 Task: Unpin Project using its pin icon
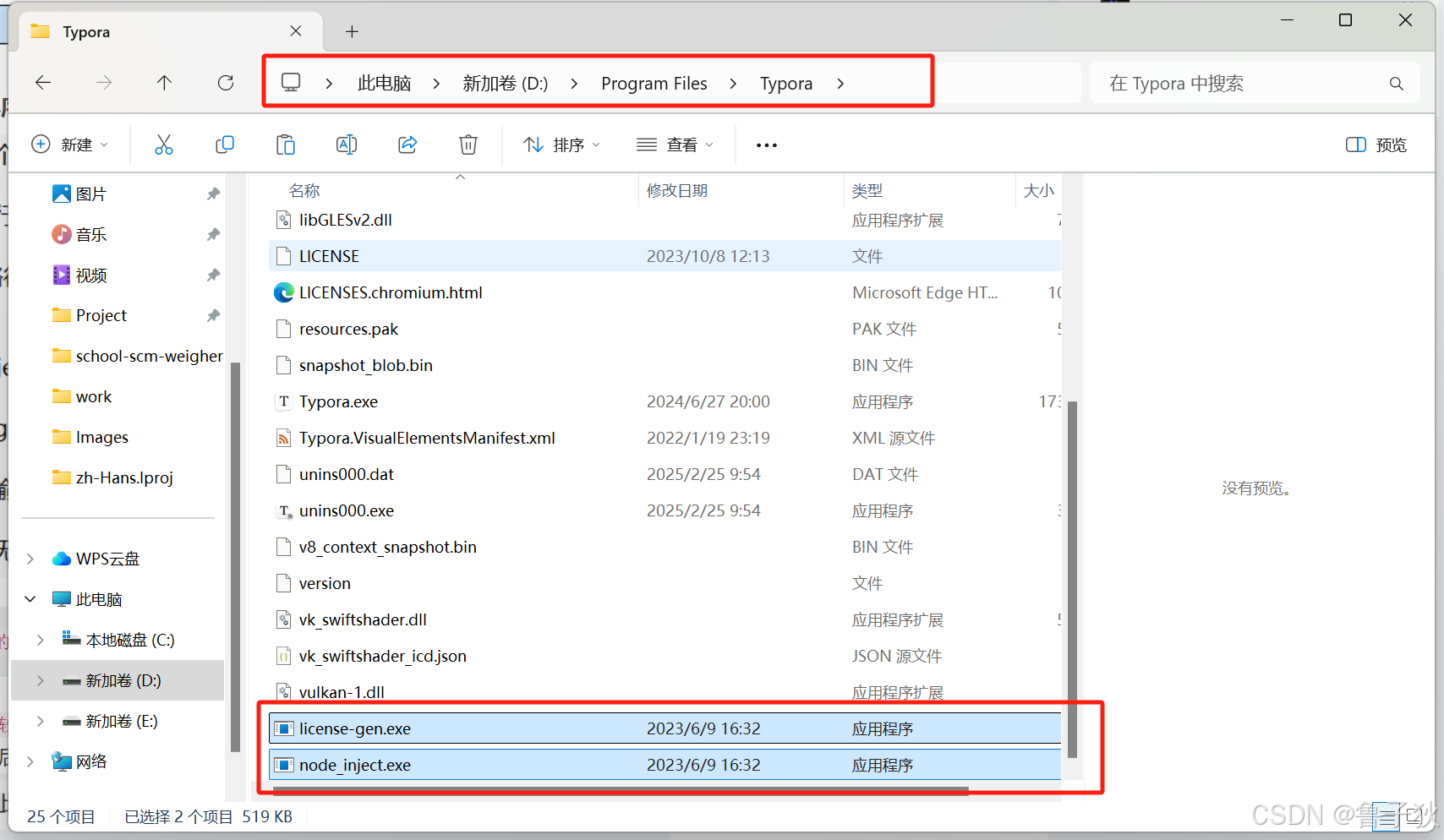[213, 315]
